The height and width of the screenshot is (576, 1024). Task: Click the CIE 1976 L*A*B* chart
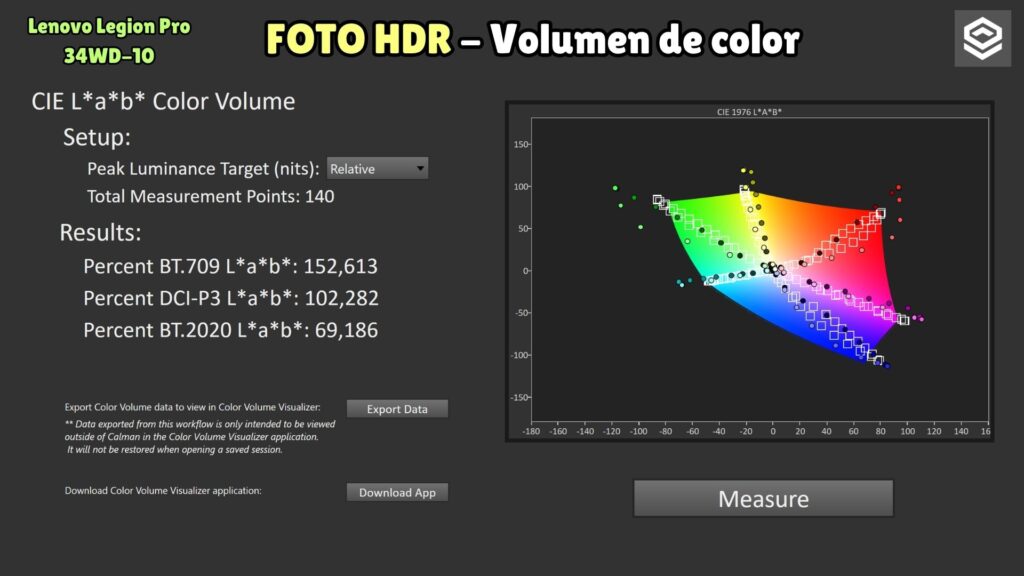click(750, 271)
